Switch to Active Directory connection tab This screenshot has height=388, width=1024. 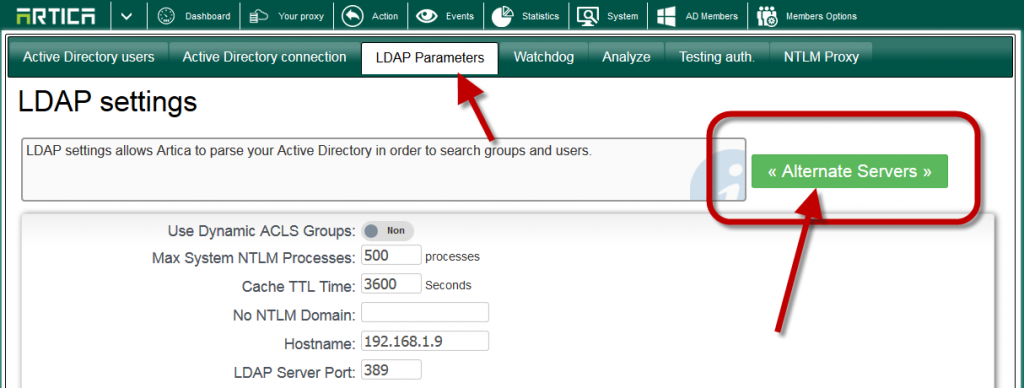click(x=264, y=57)
